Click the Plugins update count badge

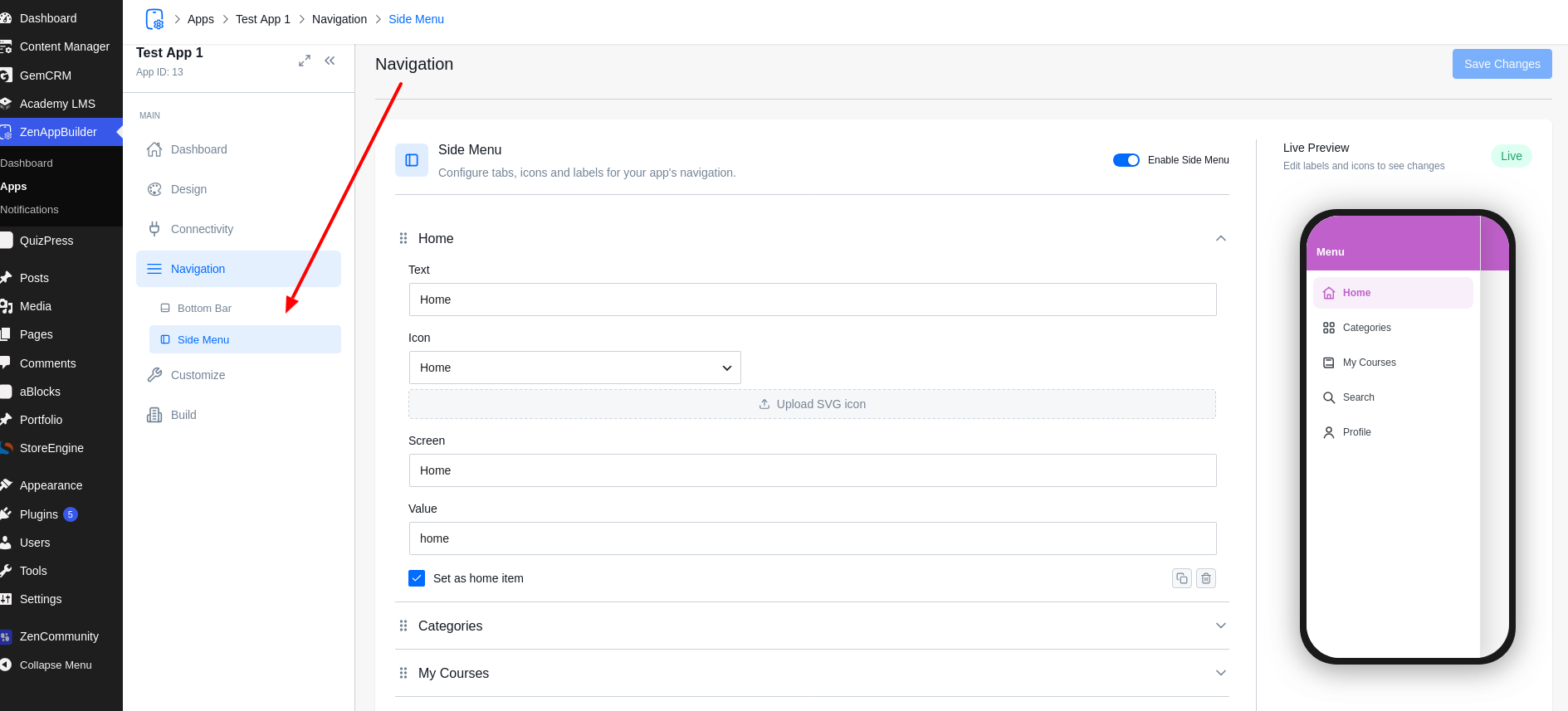pos(71,514)
